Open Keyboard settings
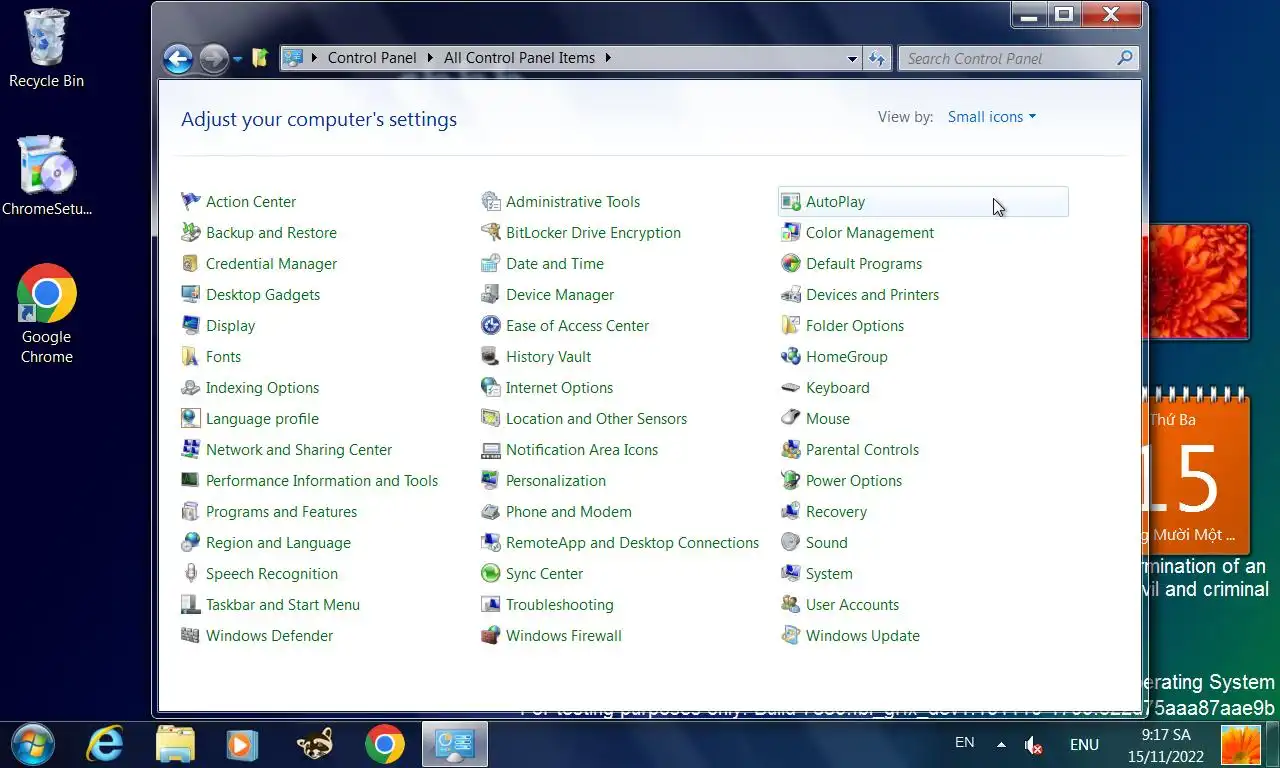 [x=838, y=388]
